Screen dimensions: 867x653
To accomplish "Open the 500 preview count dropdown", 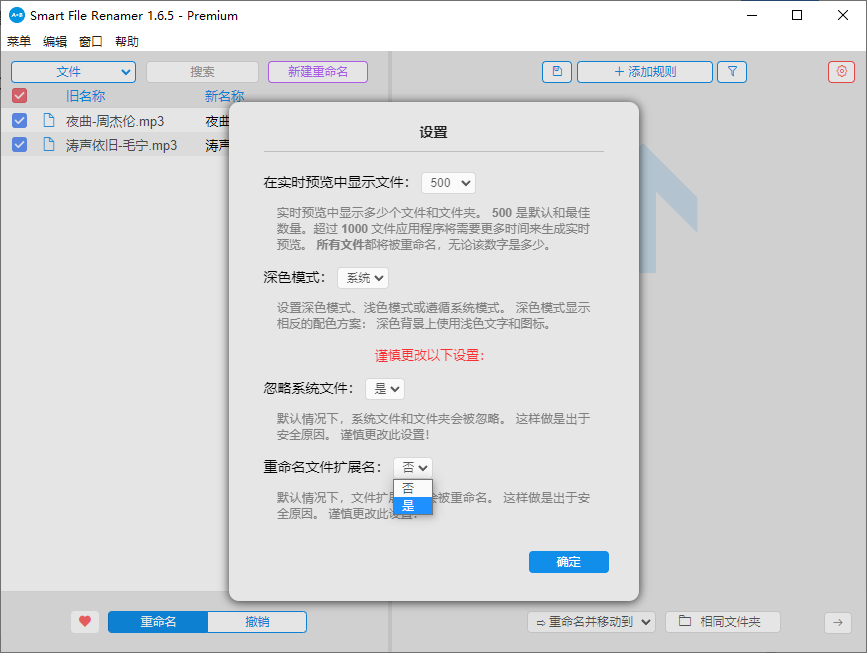I will tap(448, 183).
